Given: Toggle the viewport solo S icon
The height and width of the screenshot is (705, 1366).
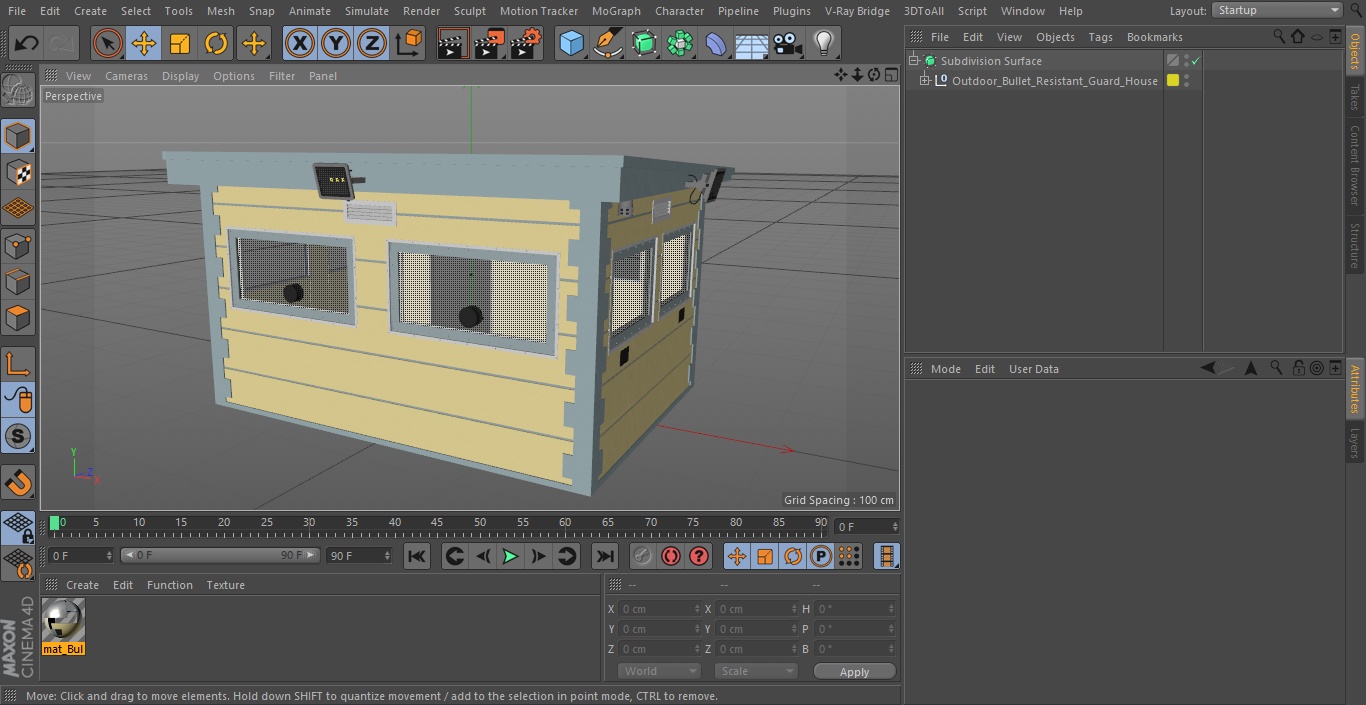Looking at the screenshot, I should [18, 436].
